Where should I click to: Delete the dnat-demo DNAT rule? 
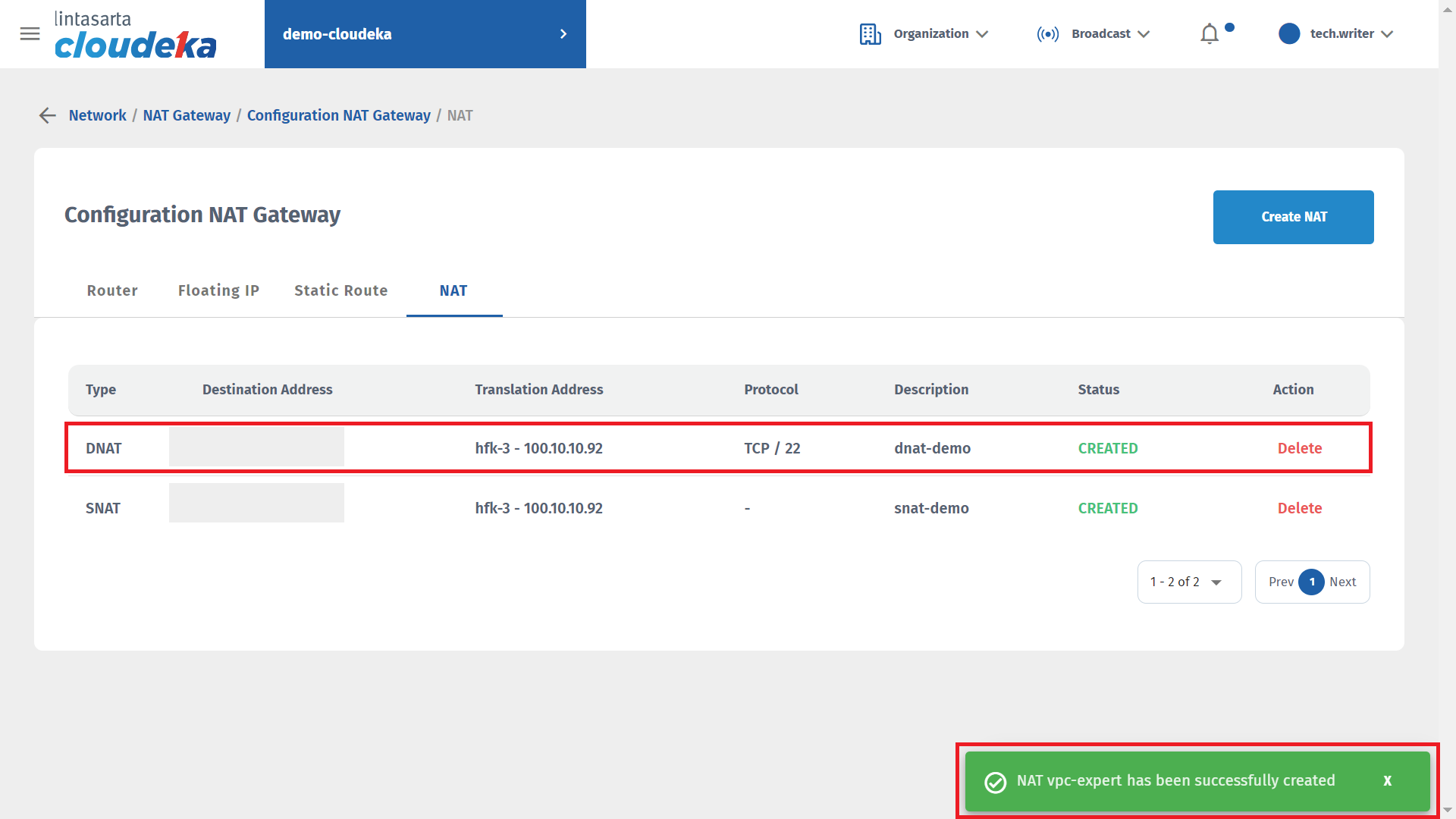pos(1299,448)
